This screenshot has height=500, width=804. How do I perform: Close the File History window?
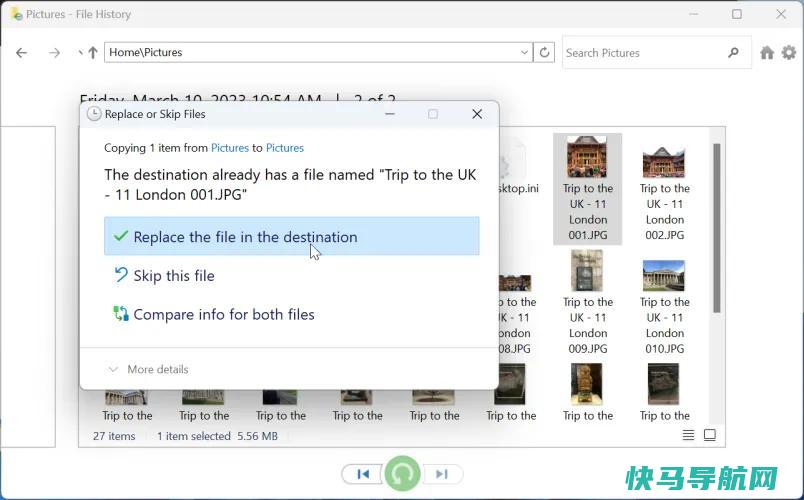point(781,14)
